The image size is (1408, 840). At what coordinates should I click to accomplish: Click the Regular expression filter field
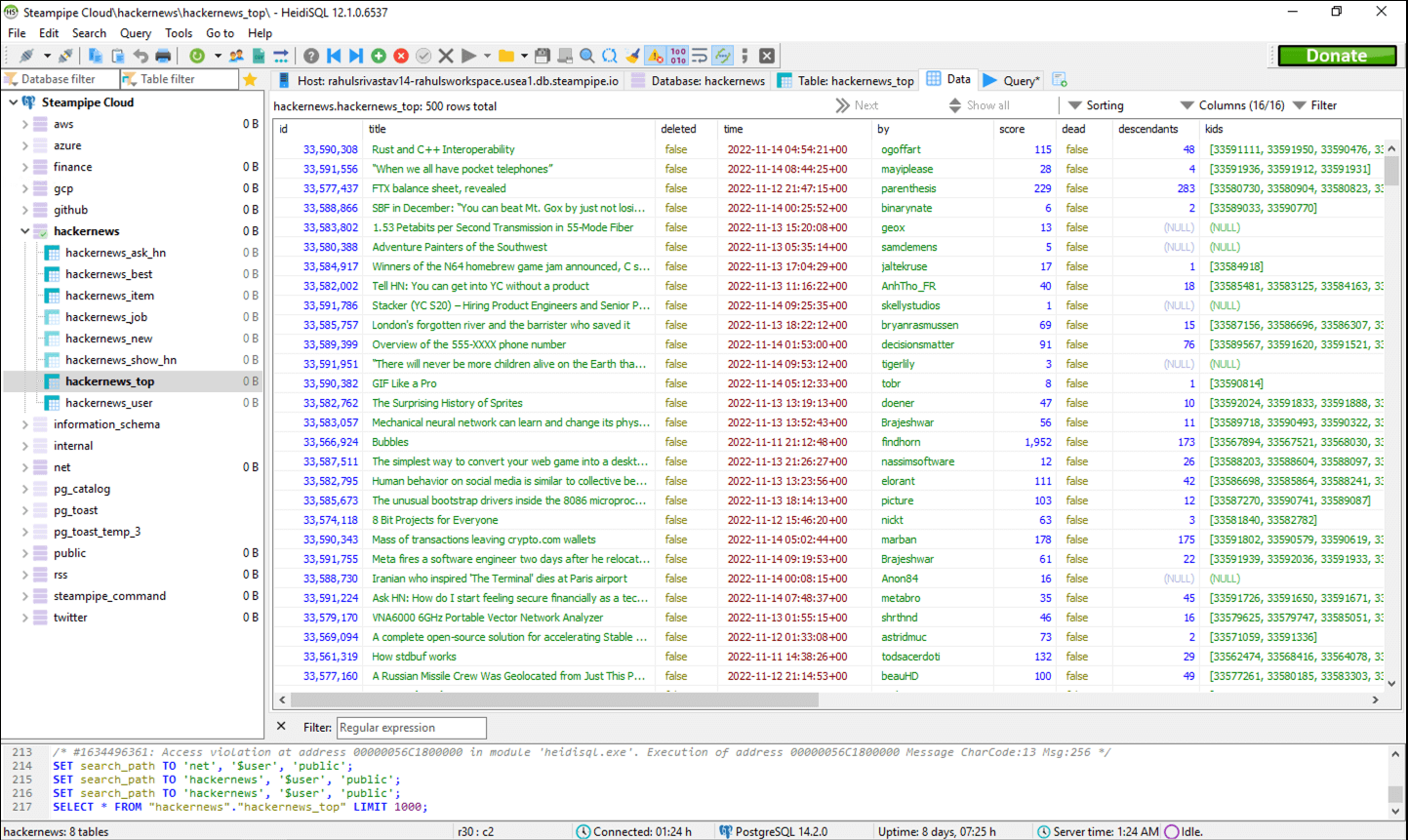click(411, 728)
